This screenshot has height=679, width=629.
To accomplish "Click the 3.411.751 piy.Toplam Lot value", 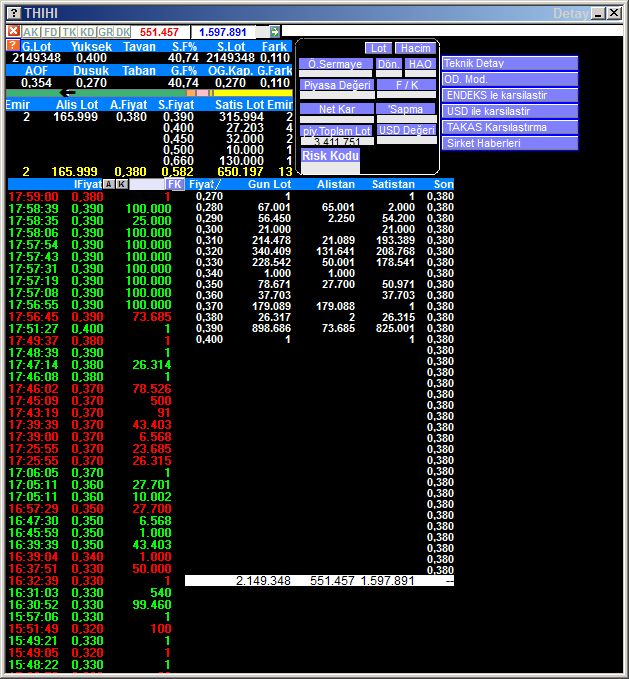I will 337,141.
